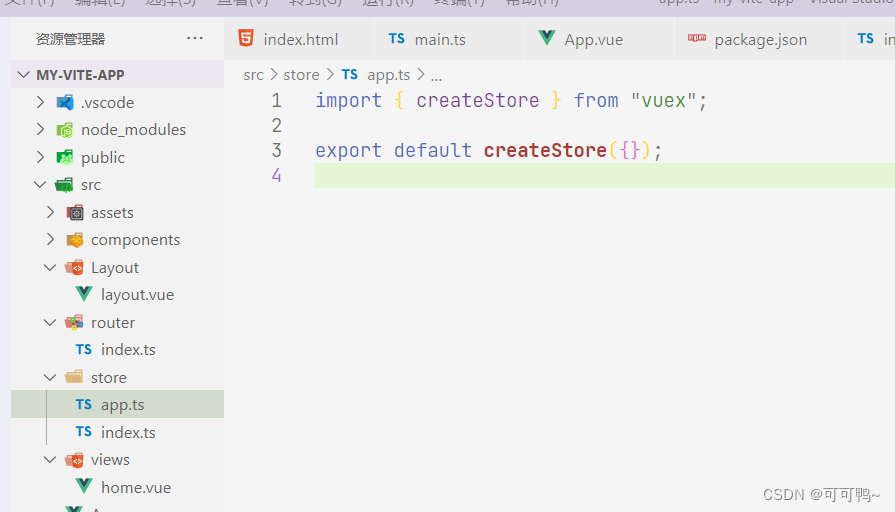
Task: Click the TS icon of store index.ts
Action: click(x=84, y=432)
